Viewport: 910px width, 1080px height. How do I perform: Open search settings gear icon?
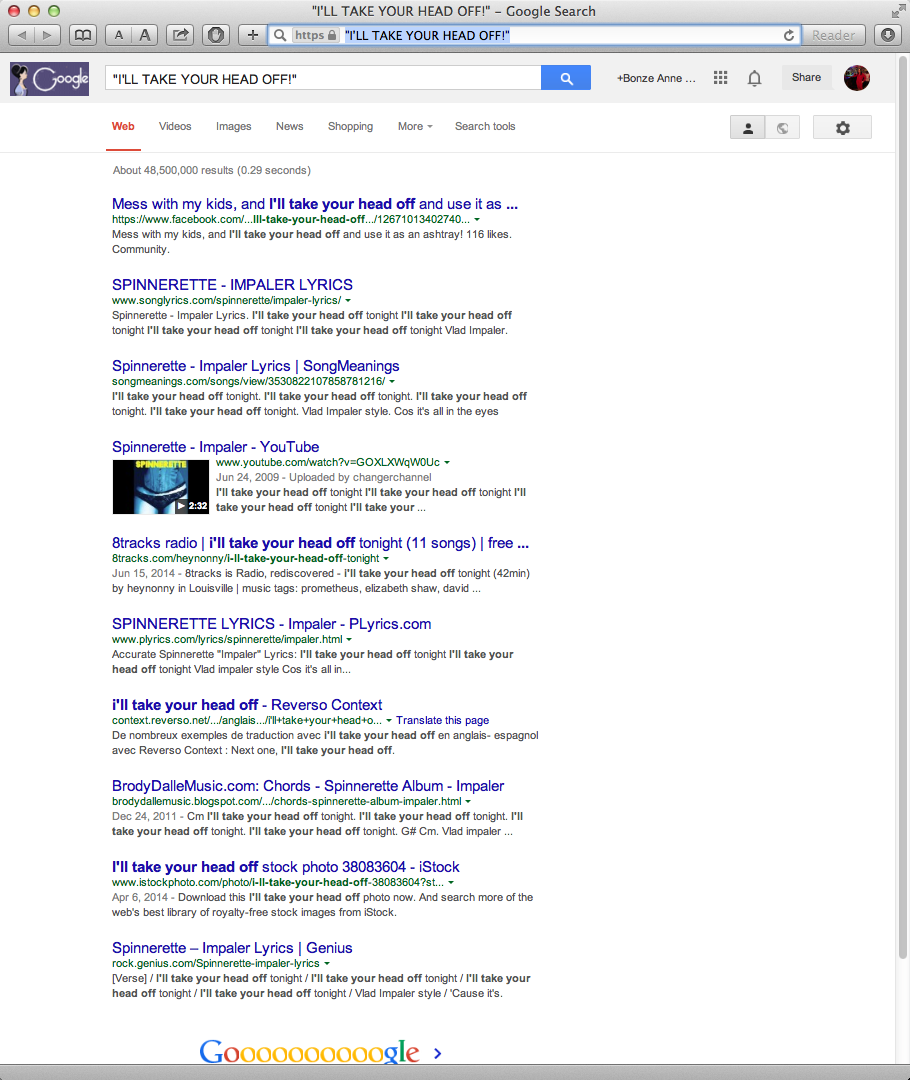tap(842, 127)
